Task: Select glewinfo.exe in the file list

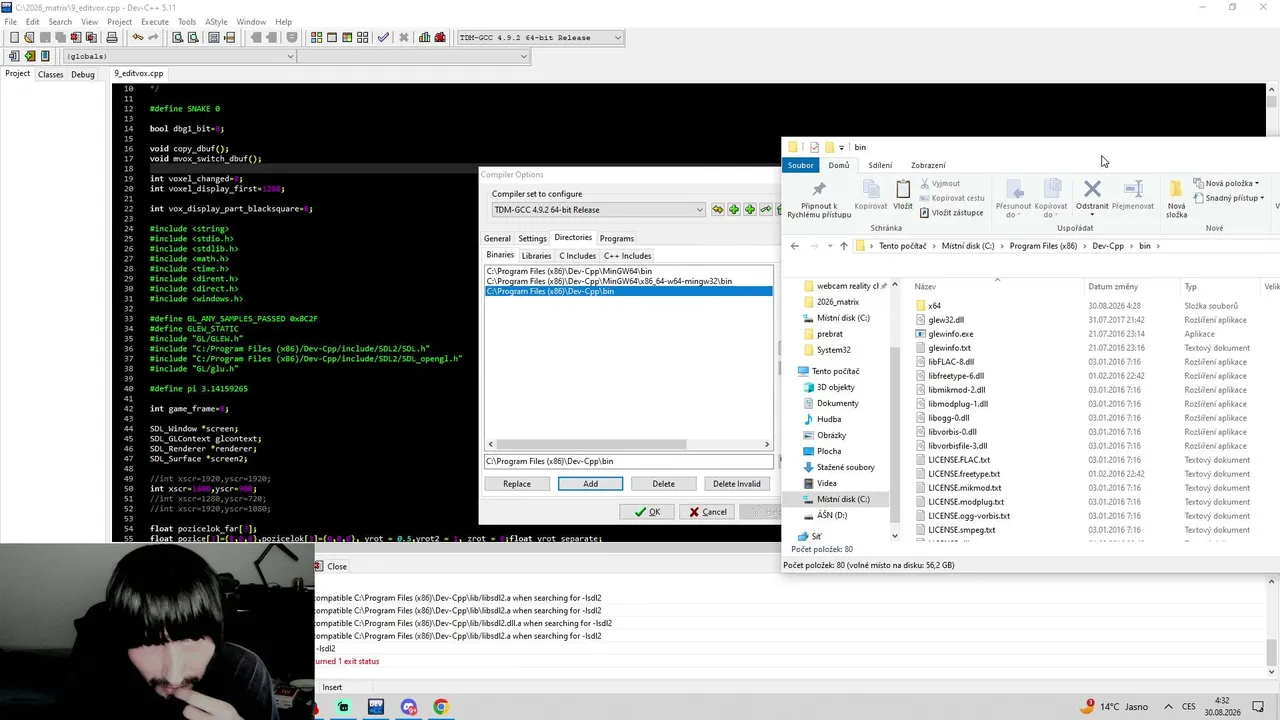Action: coord(950,334)
